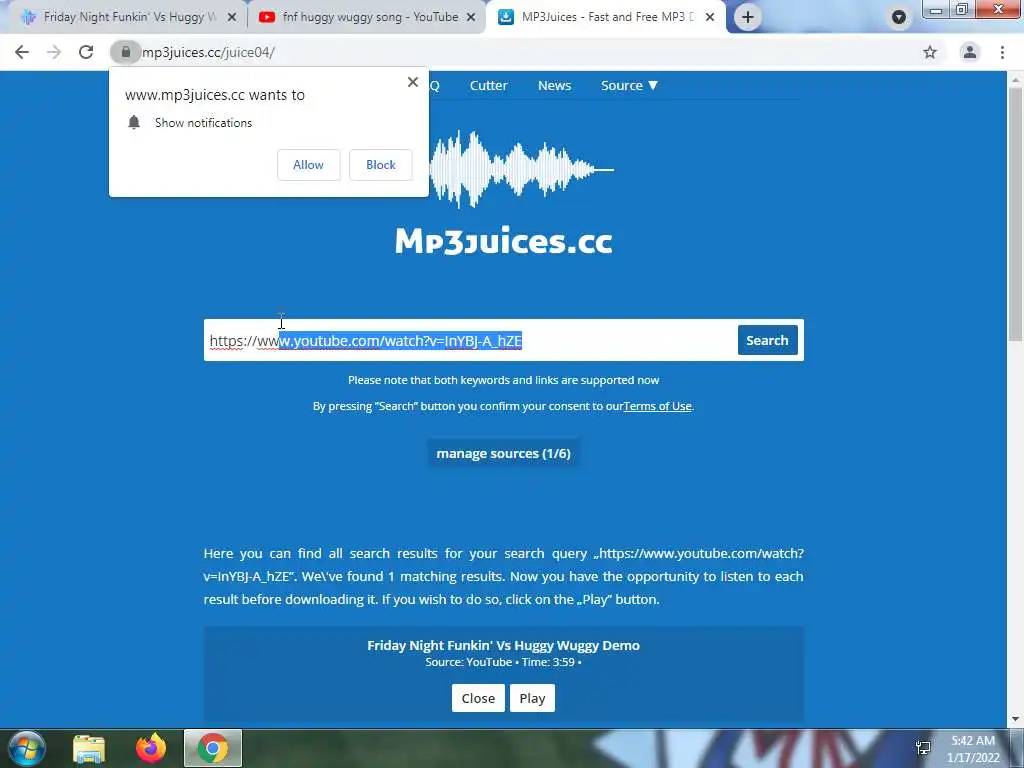The width and height of the screenshot is (1024, 768).
Task: Click manage sources (1/6)
Action: 504,453
